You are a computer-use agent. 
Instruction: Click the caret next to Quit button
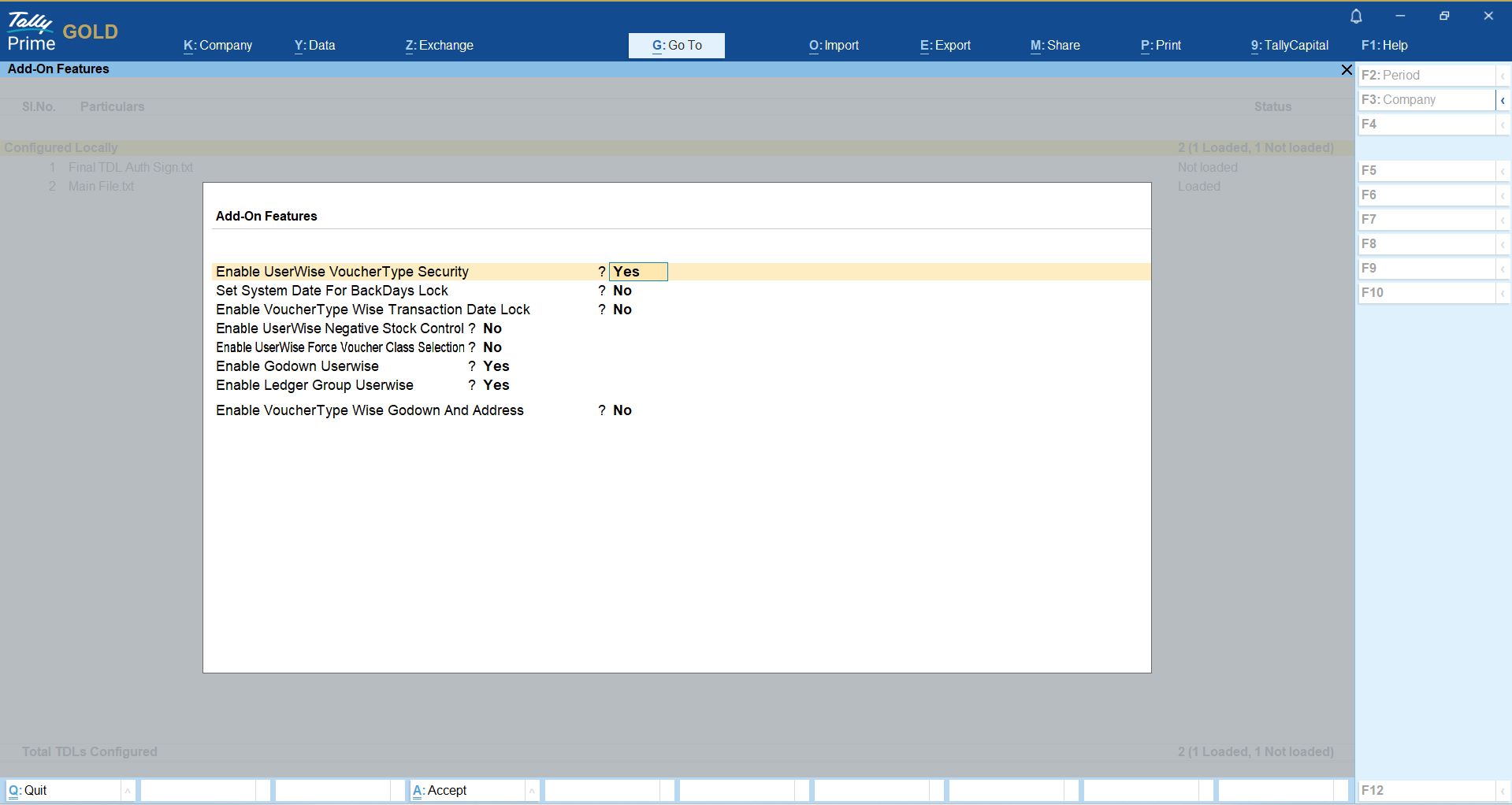[128, 791]
